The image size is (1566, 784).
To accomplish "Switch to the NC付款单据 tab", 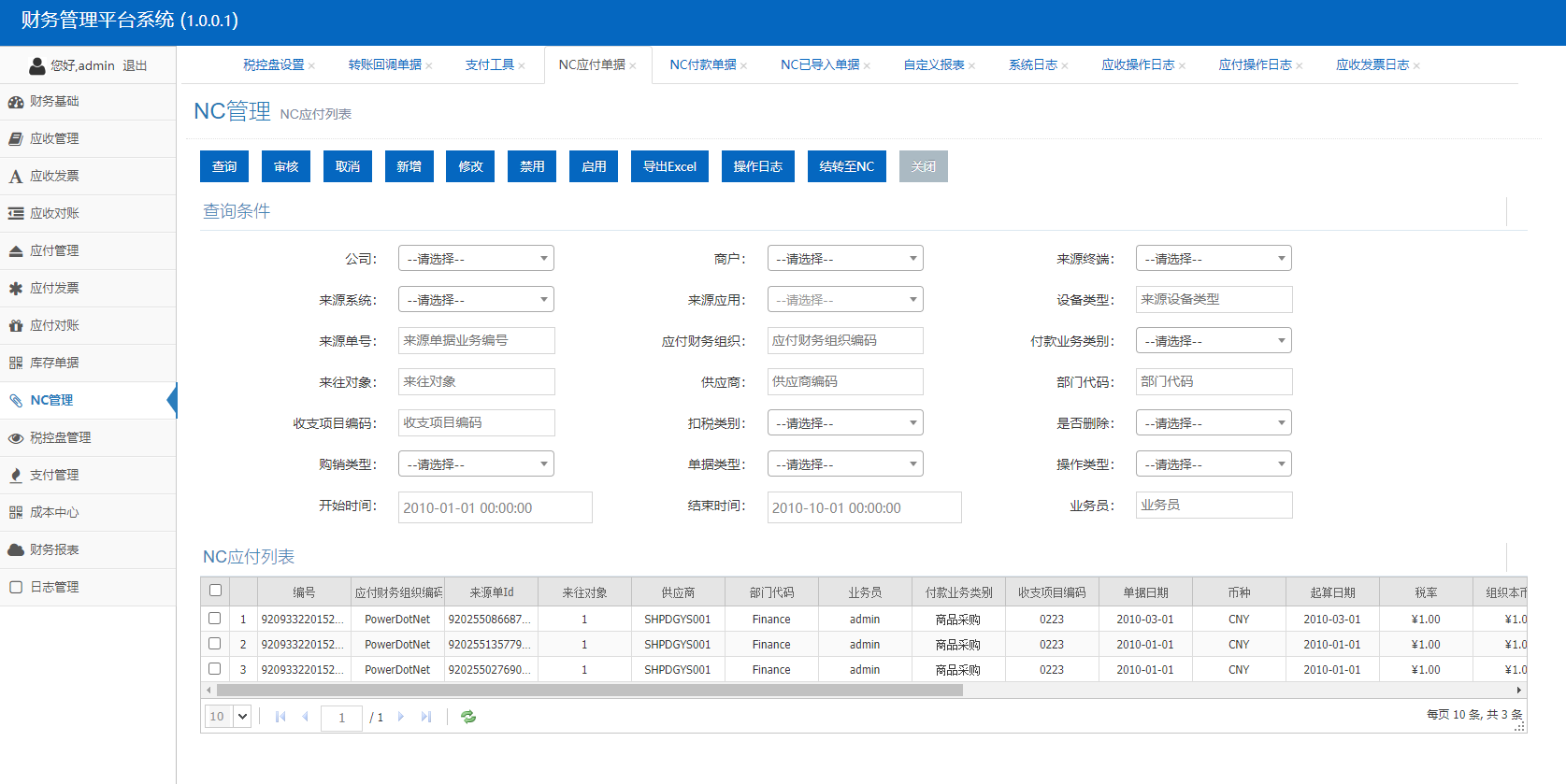I will tap(702, 64).
